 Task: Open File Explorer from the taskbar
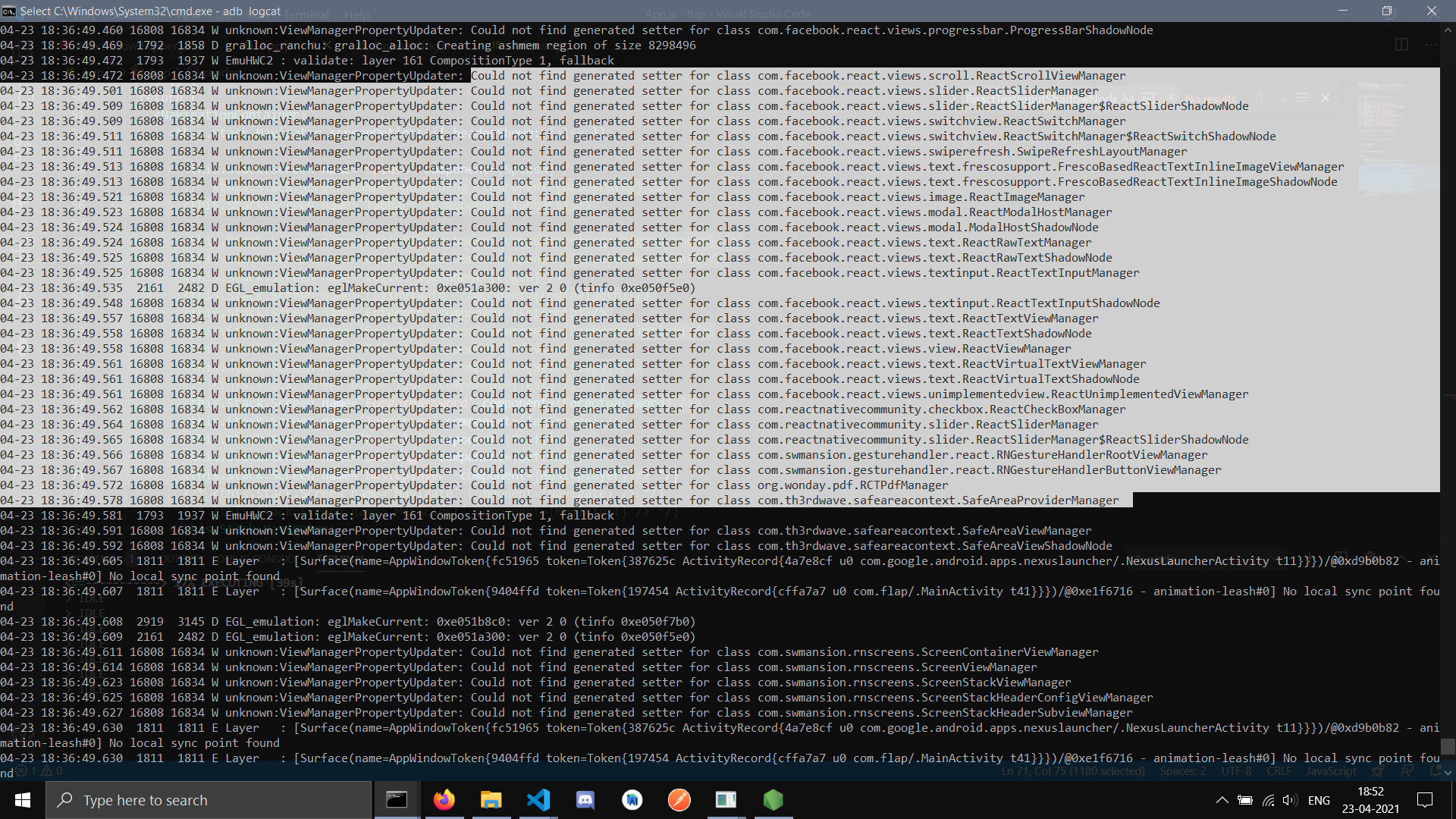tap(491, 800)
